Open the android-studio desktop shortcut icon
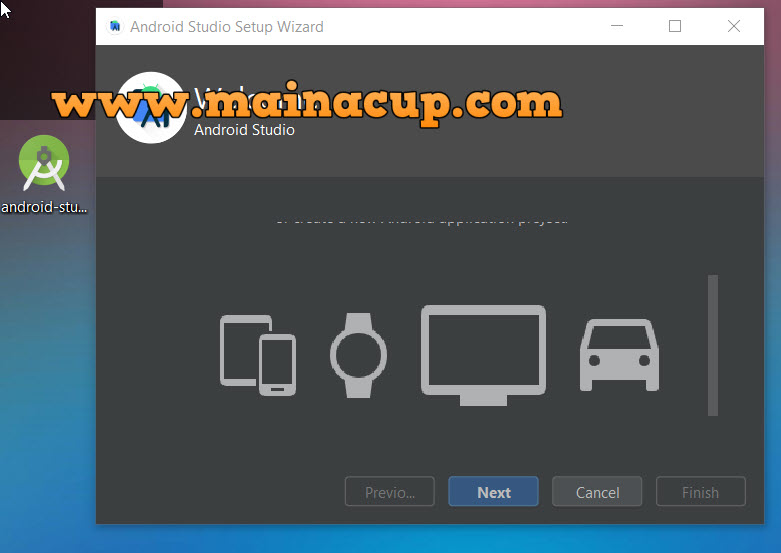This screenshot has width=781, height=553. (x=44, y=162)
